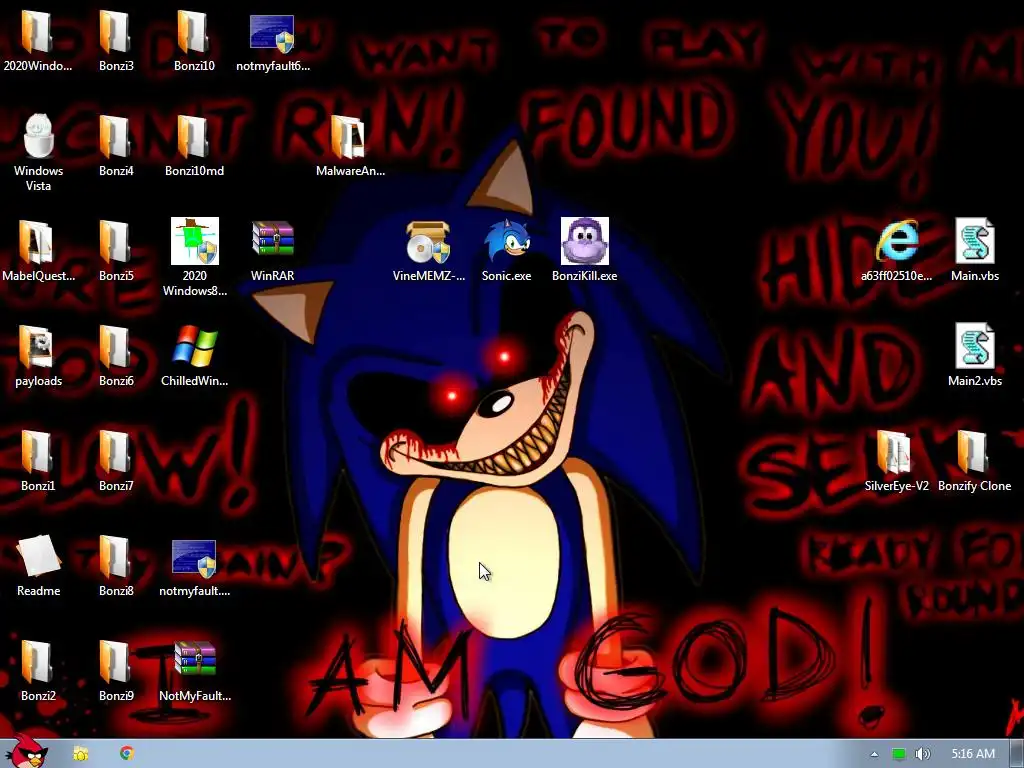This screenshot has height=768, width=1024.
Task: Click the green tray icon
Action: tap(899, 754)
